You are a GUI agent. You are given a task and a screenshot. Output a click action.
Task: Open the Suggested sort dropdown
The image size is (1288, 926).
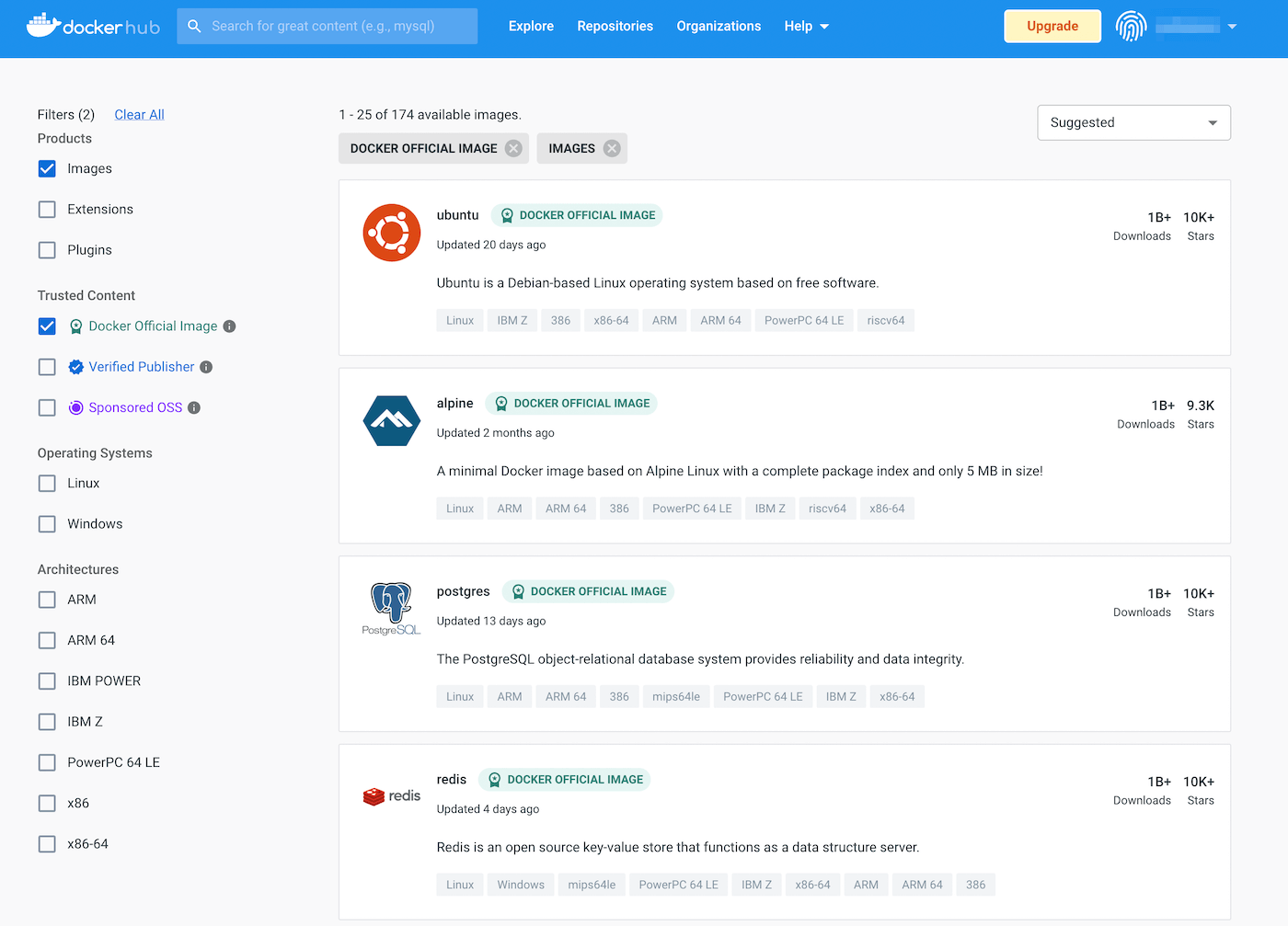pos(1133,122)
